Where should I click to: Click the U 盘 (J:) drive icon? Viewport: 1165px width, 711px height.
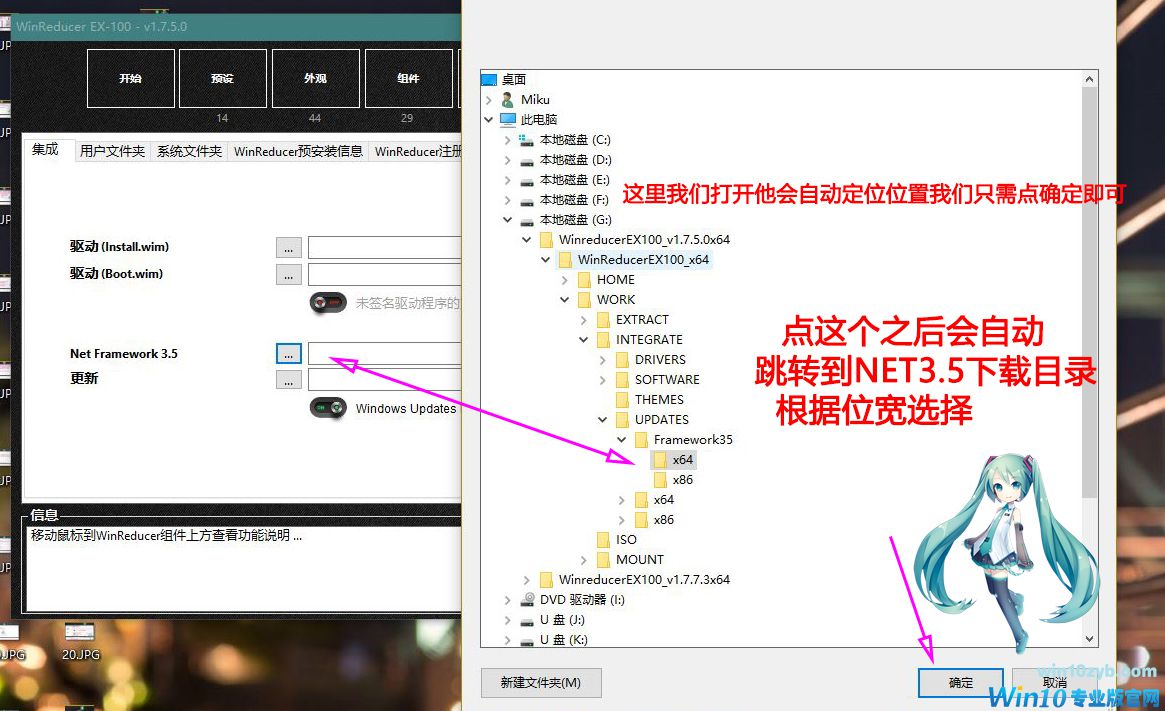tap(527, 620)
